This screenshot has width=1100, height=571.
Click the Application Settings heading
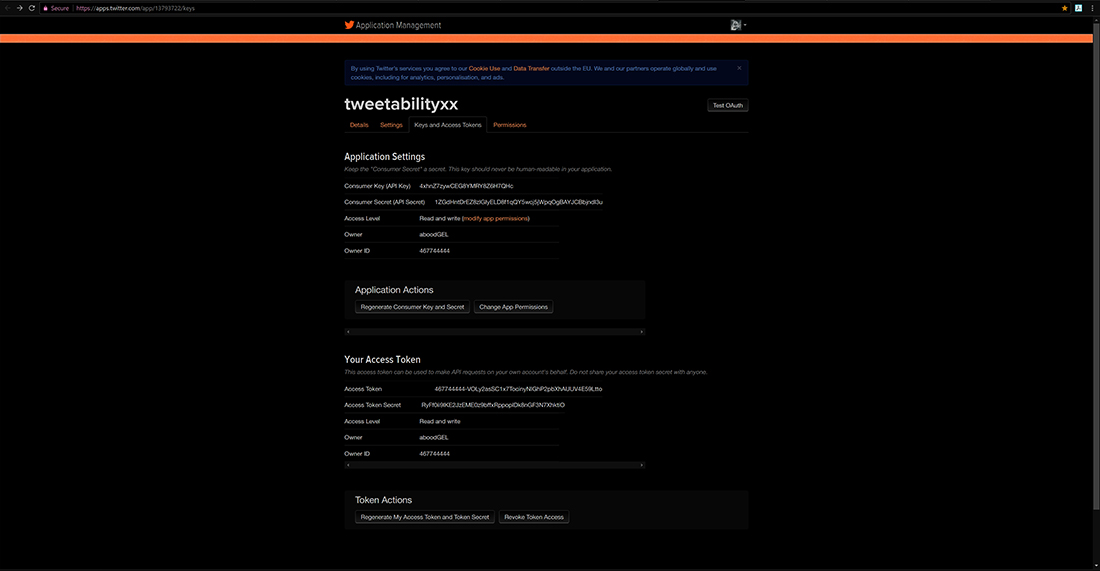tap(384, 156)
